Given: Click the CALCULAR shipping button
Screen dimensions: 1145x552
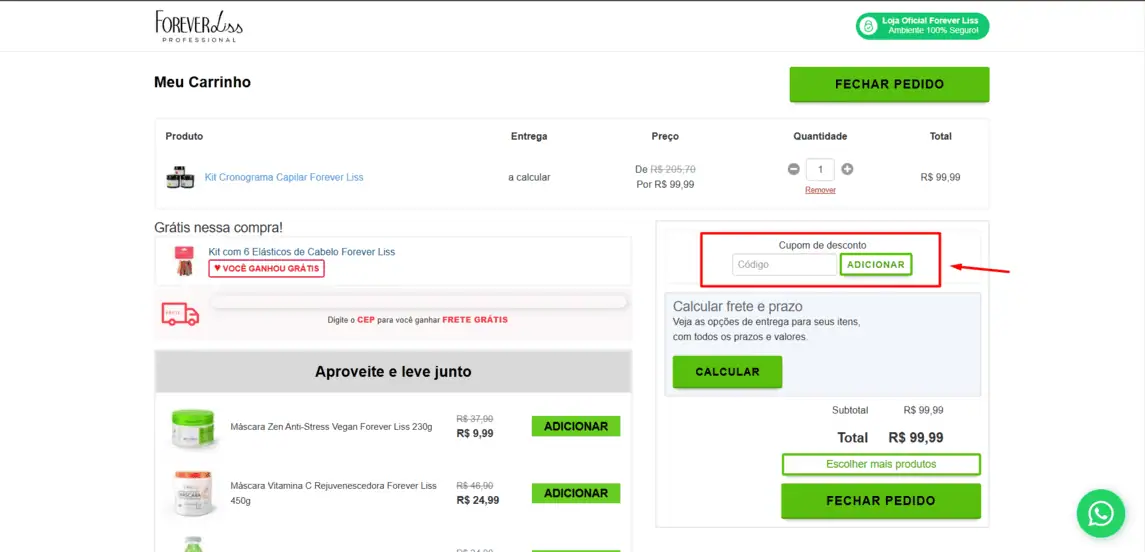Looking at the screenshot, I should 727,372.
